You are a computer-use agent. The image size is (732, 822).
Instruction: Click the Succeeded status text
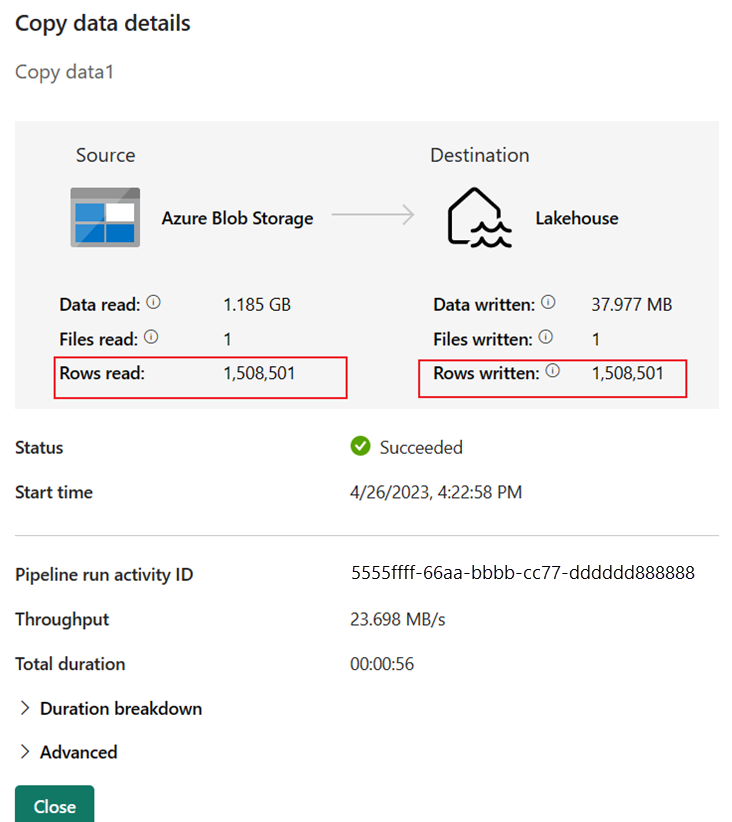421,448
